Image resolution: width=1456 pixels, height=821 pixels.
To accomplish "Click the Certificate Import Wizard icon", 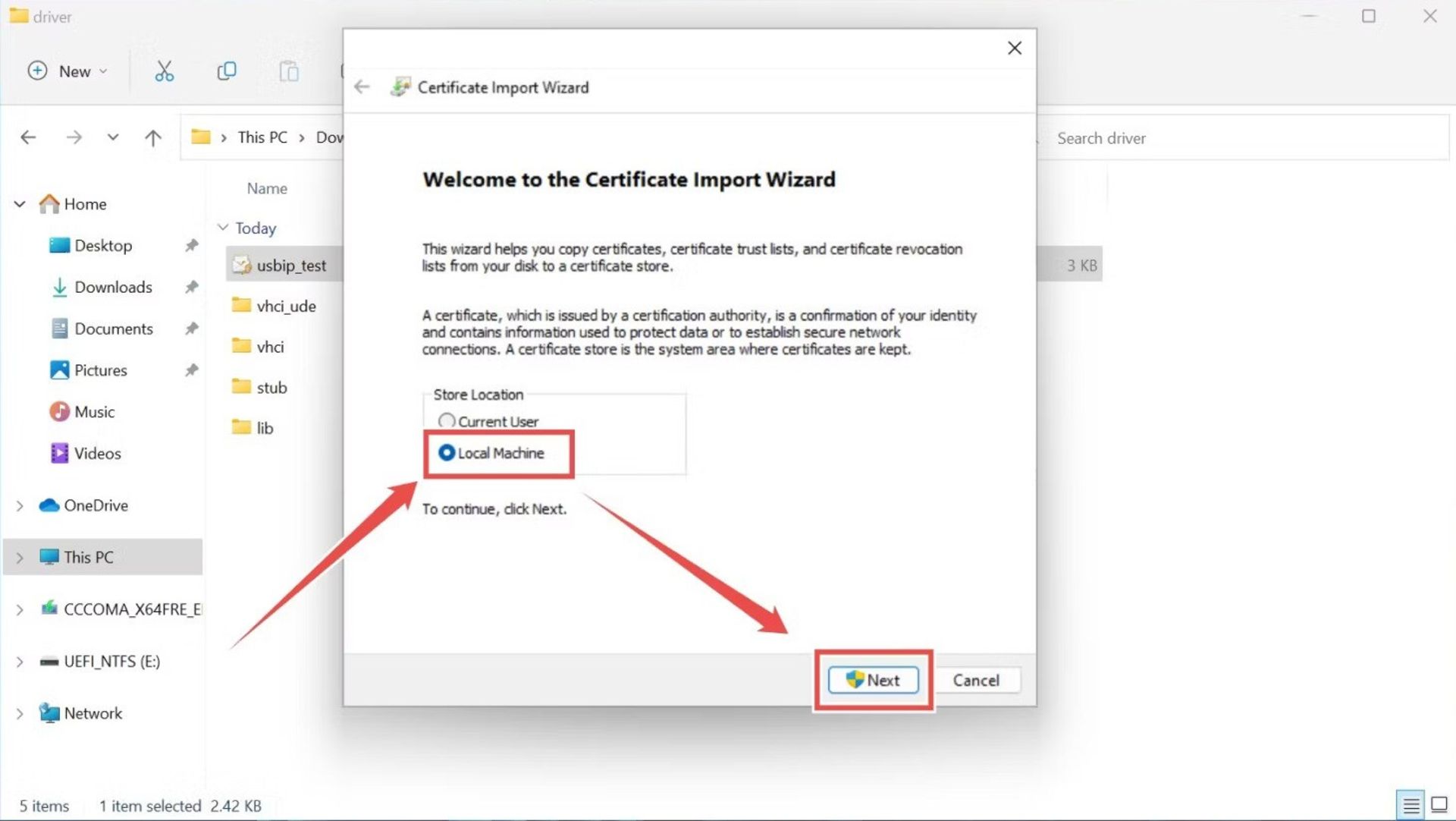I will click(400, 87).
